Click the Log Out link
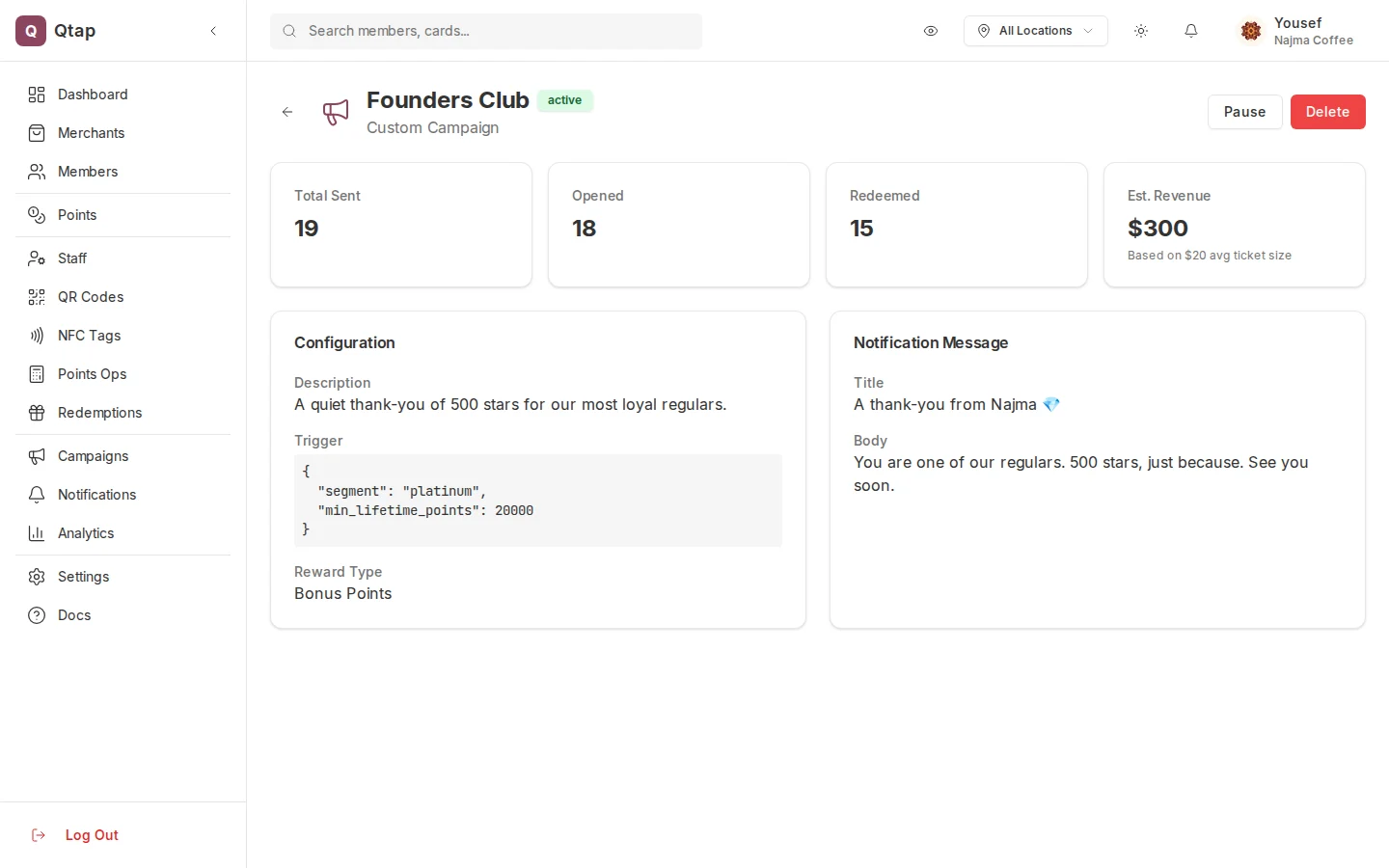This screenshot has height=868, width=1389. click(x=92, y=835)
